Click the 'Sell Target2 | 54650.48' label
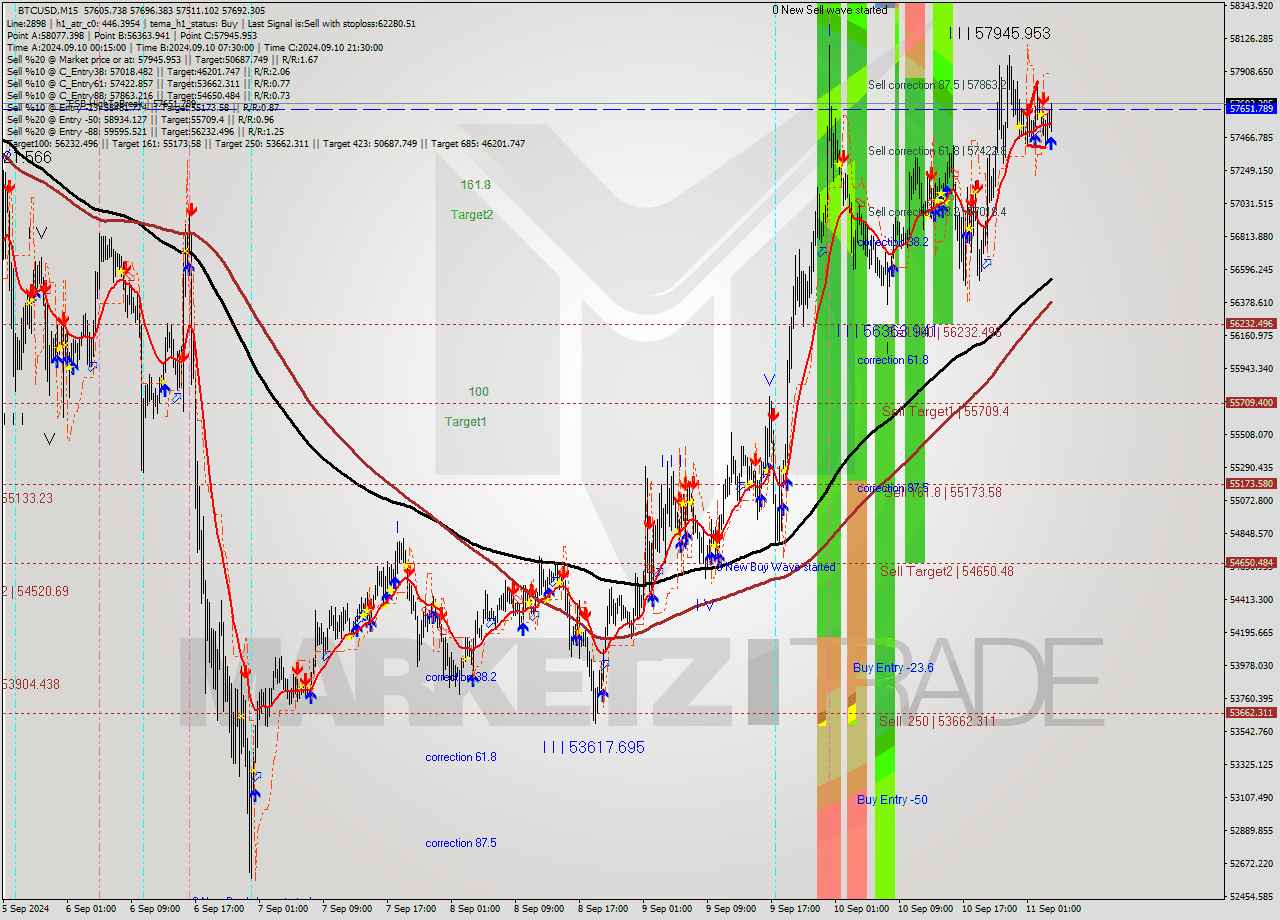This screenshot has width=1280, height=920. coord(946,571)
